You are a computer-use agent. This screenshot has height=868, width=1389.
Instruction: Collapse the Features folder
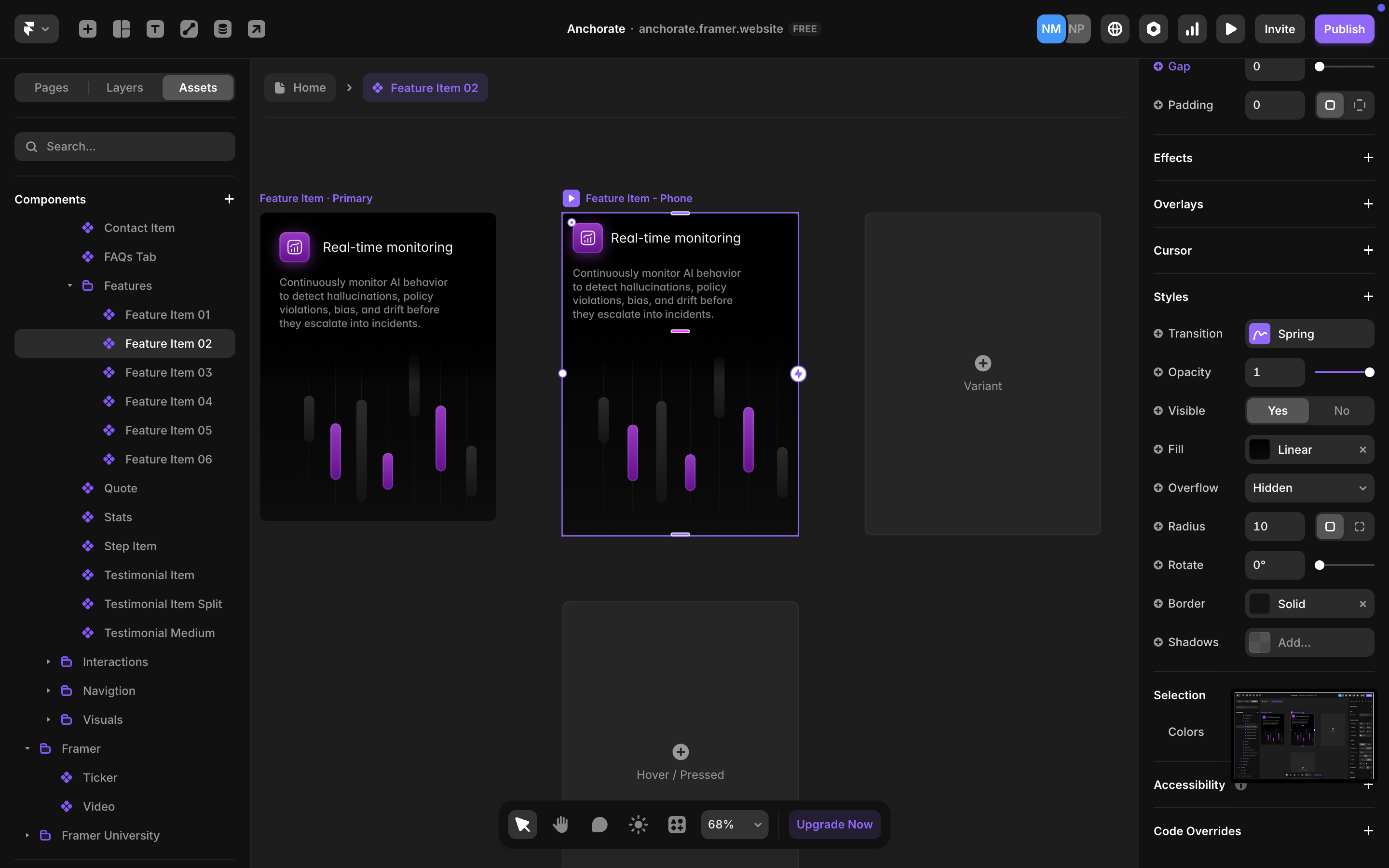69,285
